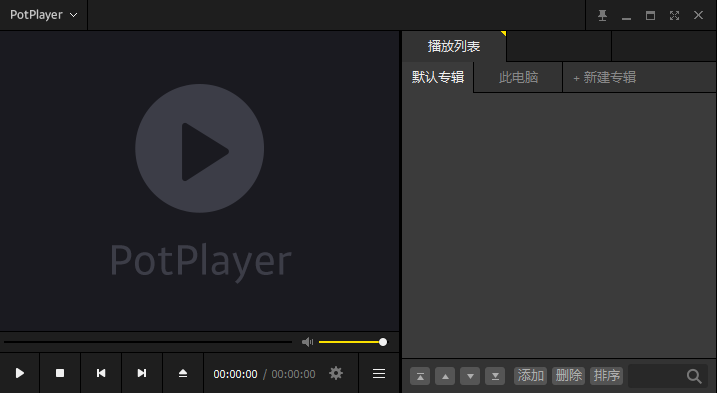Maximize the player window
The width and height of the screenshot is (717, 393).
pyautogui.click(x=650, y=16)
